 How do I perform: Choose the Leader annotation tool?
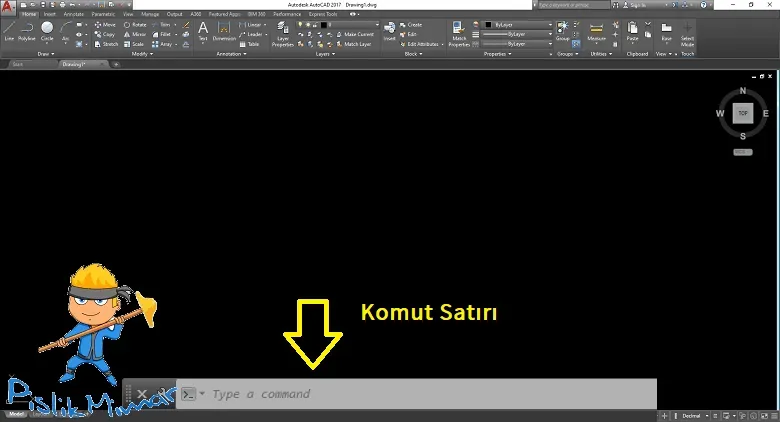tap(251, 34)
